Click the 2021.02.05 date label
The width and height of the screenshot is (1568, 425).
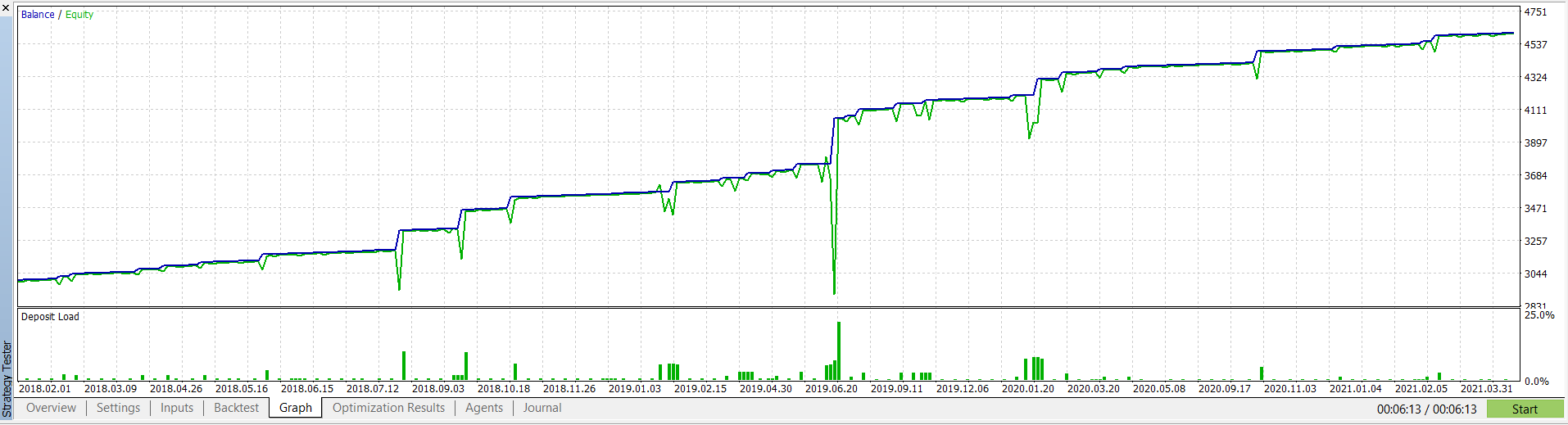[x=1421, y=389]
